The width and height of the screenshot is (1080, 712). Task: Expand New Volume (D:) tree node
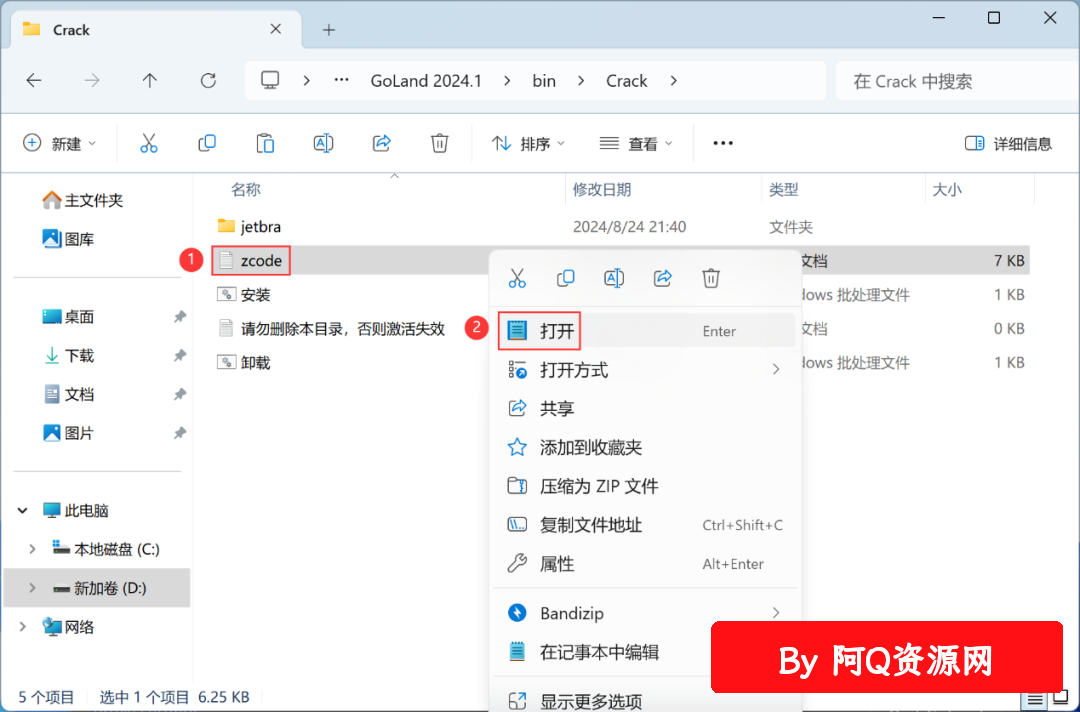32,588
